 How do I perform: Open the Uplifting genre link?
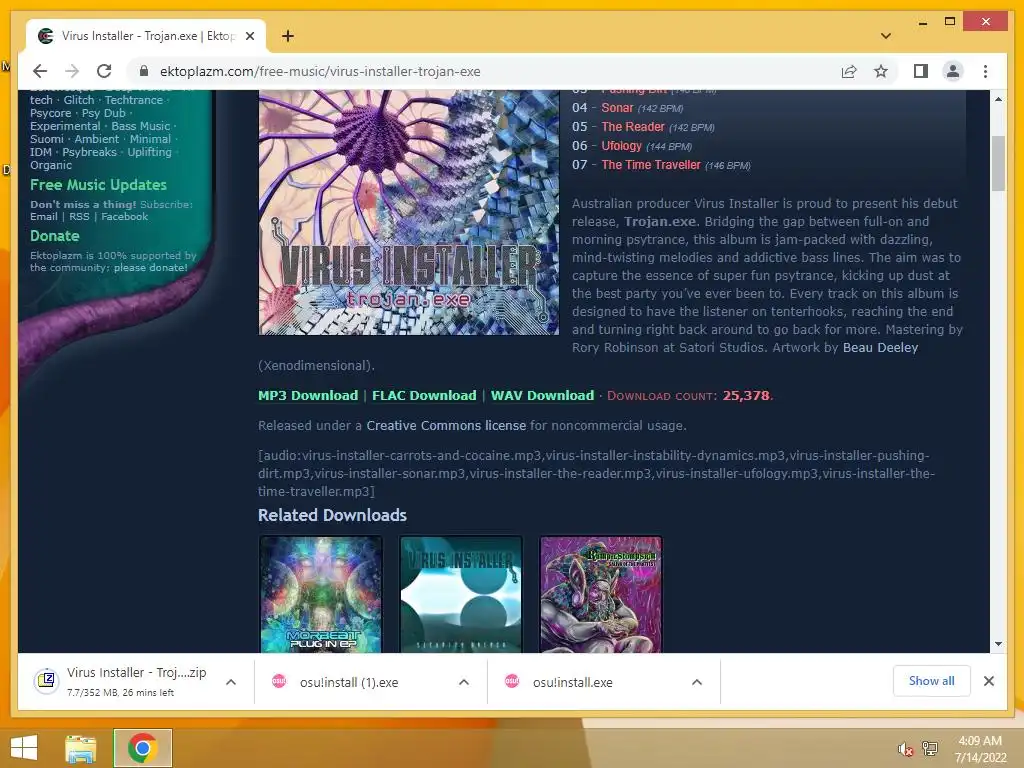click(150, 152)
